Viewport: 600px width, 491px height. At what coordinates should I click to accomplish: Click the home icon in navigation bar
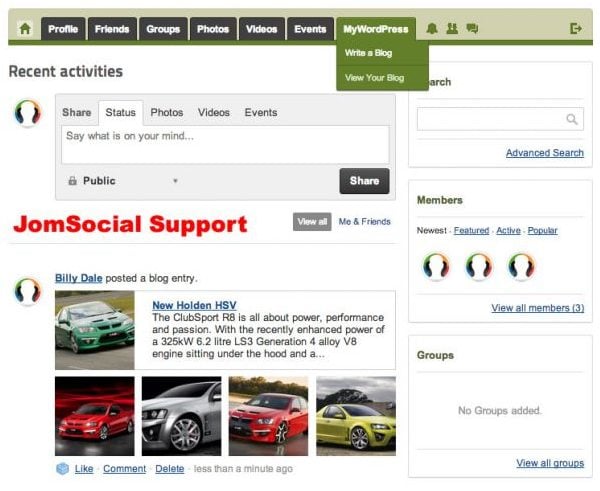(25, 29)
